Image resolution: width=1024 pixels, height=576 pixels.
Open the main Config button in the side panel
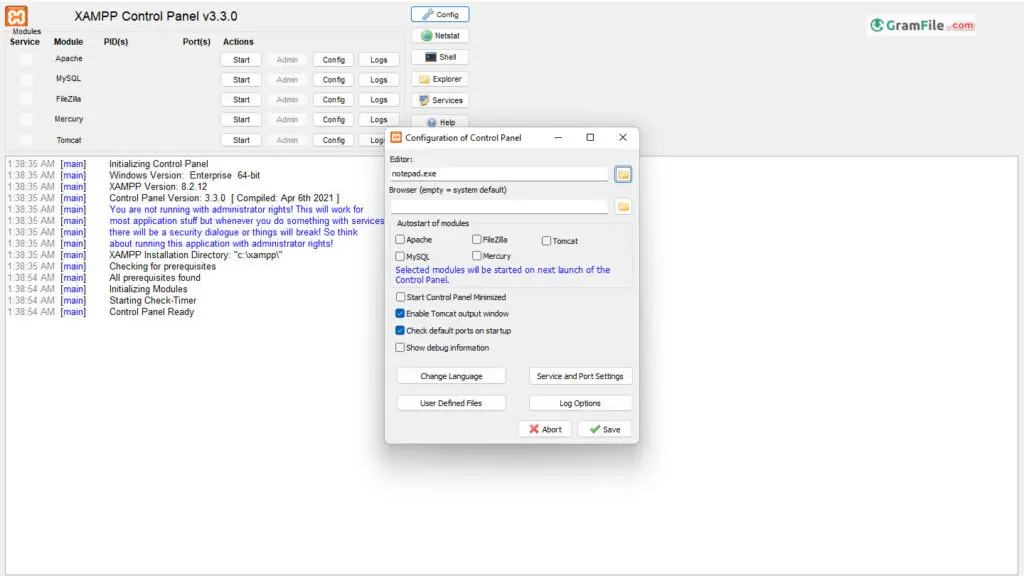[440, 14]
